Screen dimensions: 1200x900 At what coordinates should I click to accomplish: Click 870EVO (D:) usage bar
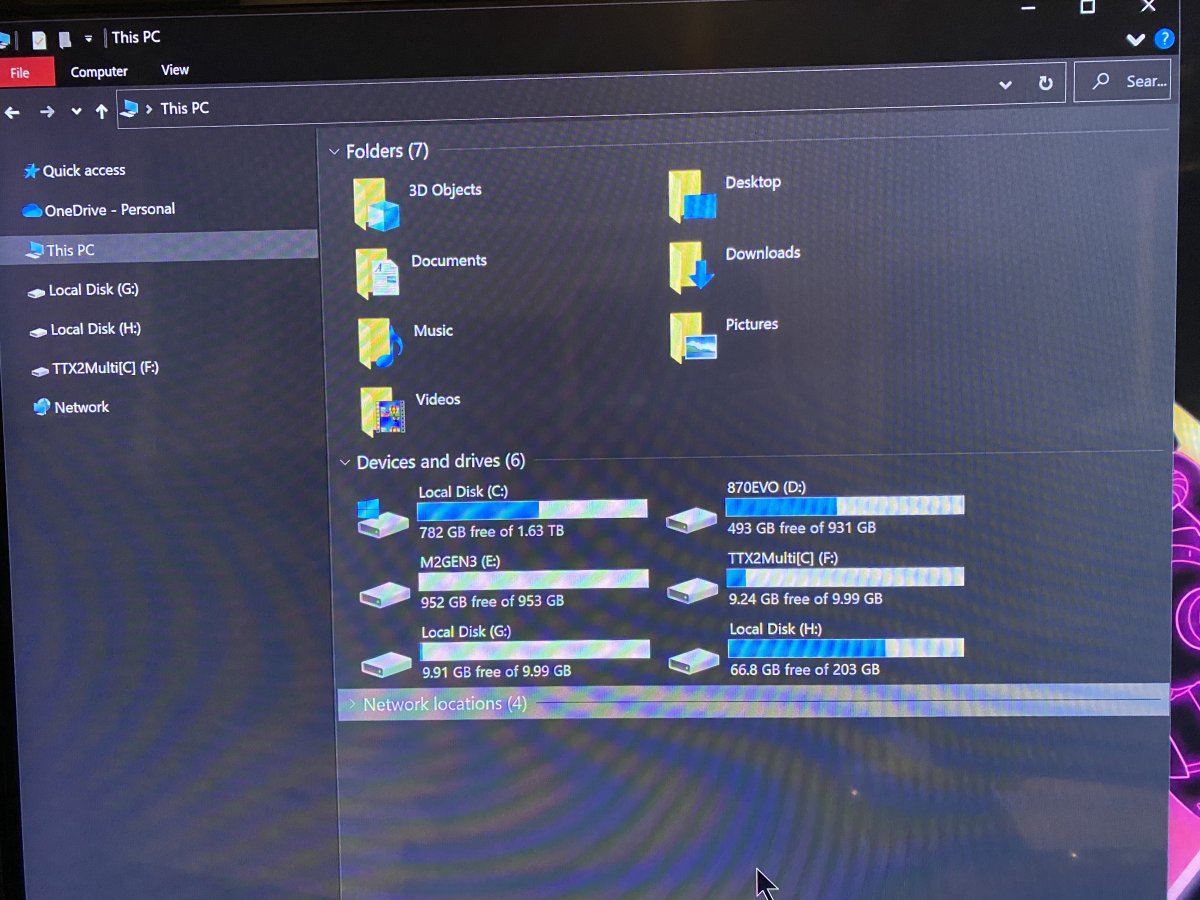(x=845, y=506)
